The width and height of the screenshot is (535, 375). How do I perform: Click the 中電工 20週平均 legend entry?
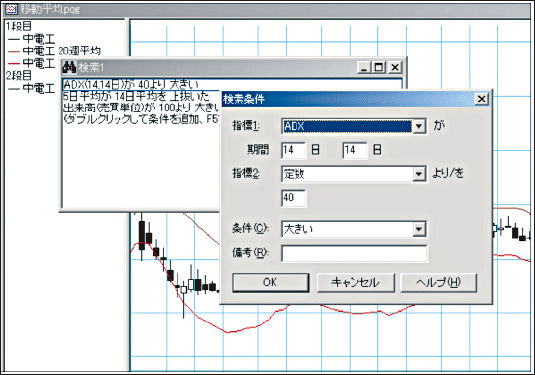coord(55,51)
